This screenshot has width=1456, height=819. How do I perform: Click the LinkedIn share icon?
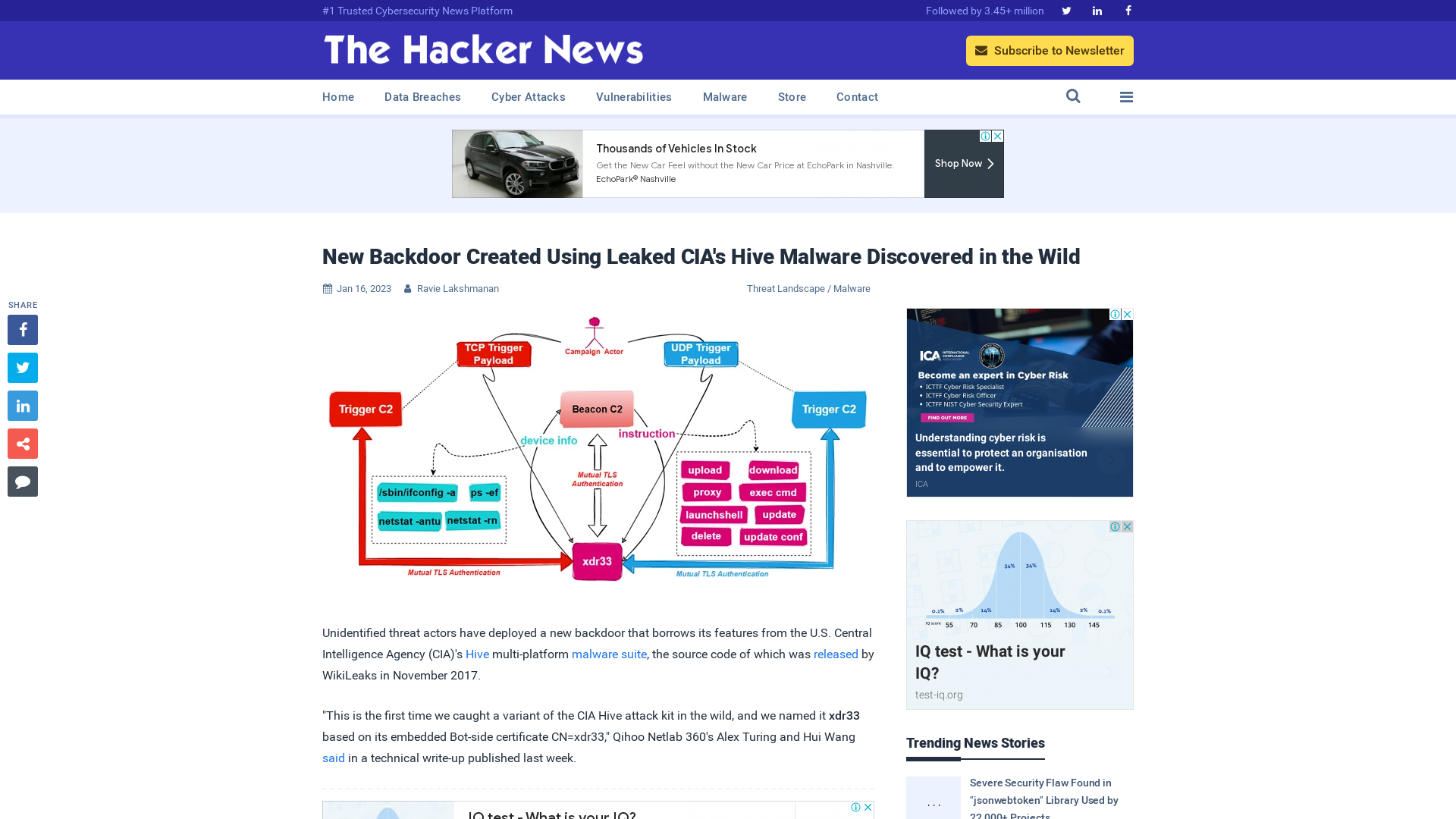[x=22, y=405]
